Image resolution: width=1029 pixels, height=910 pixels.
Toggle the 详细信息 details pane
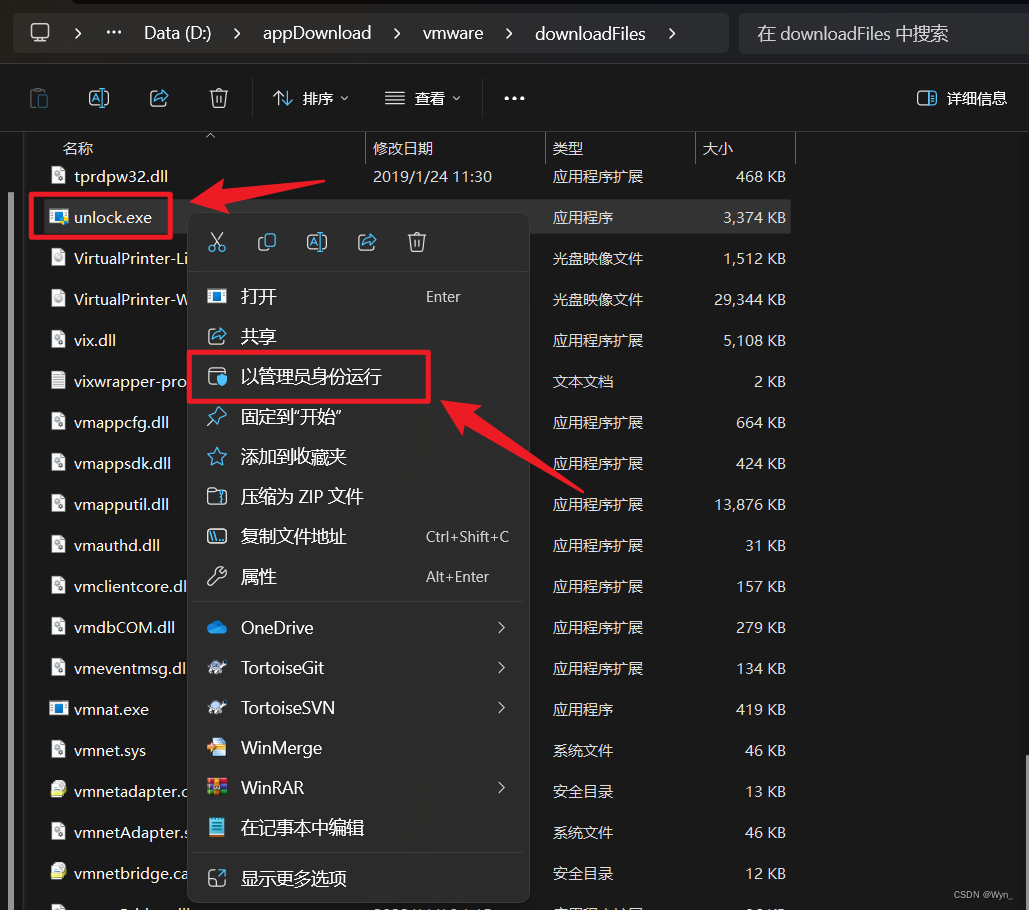[961, 98]
